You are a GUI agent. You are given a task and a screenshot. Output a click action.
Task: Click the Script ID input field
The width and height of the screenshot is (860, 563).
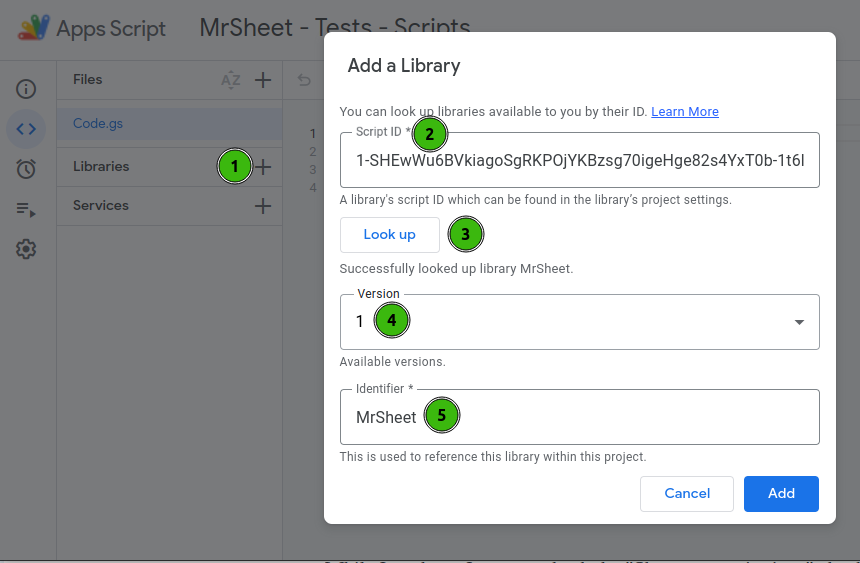click(x=580, y=160)
